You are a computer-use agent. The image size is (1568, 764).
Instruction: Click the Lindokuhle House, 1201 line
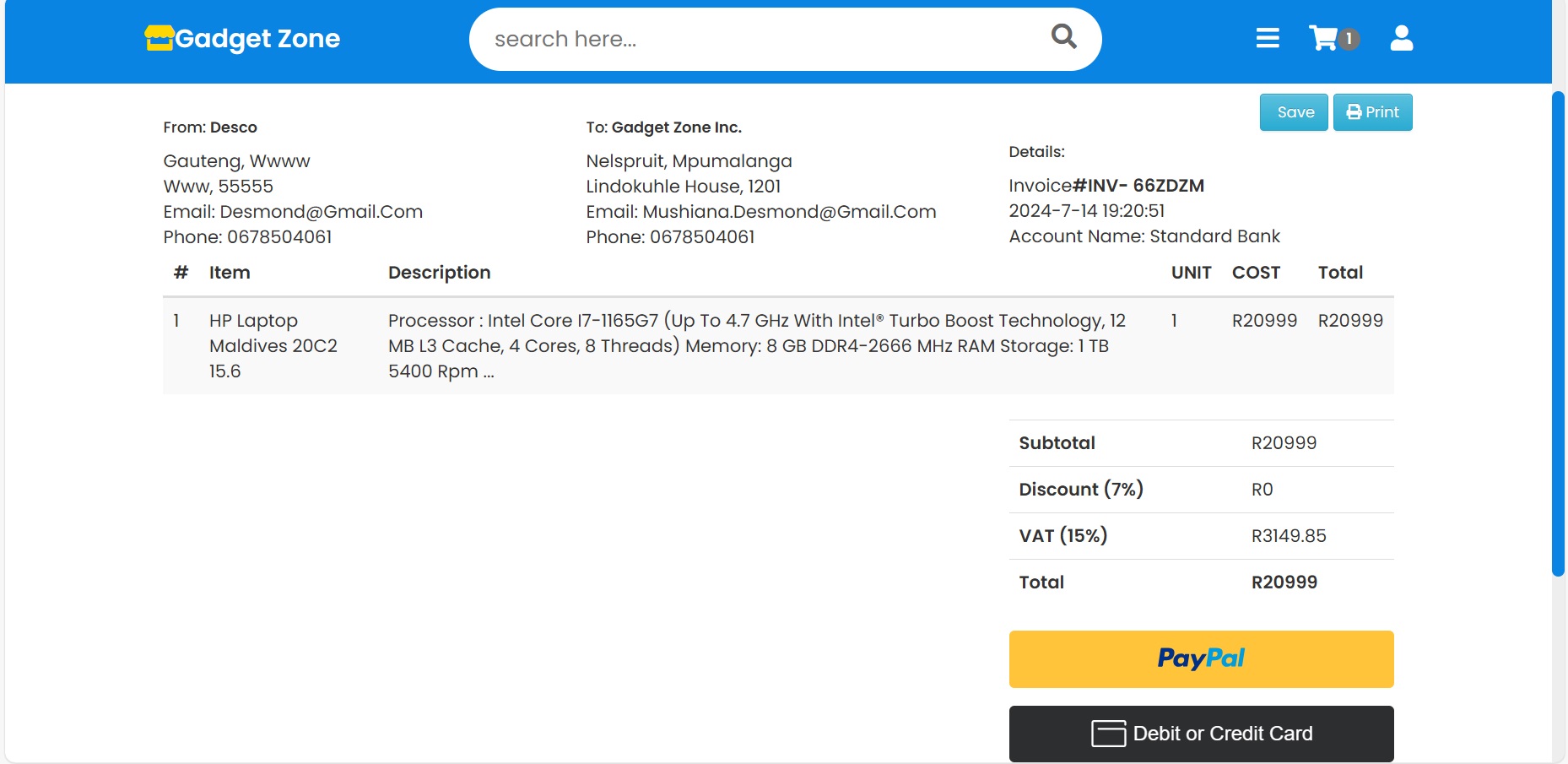pyautogui.click(x=684, y=187)
